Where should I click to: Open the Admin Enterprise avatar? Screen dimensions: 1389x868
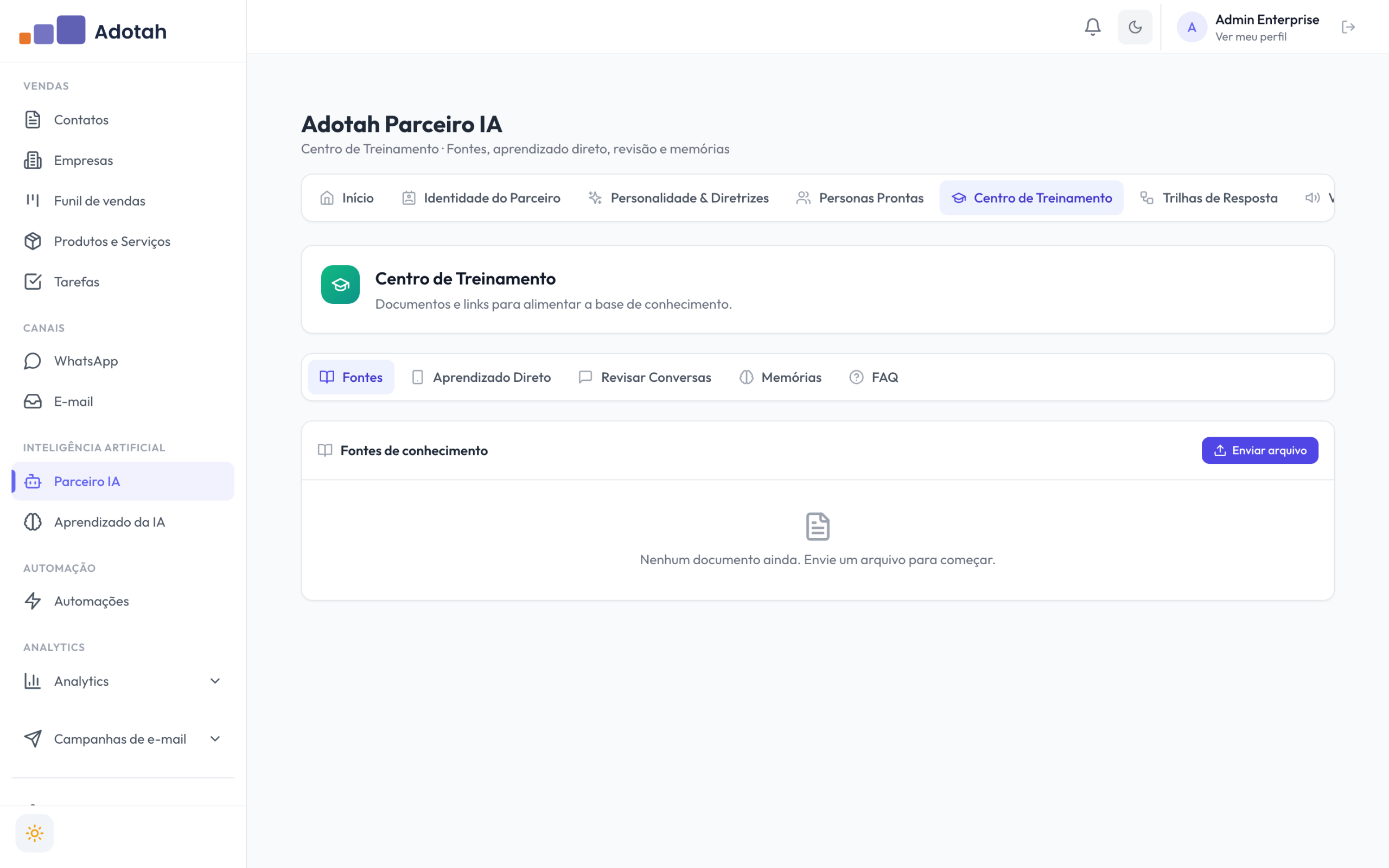coord(1192,27)
